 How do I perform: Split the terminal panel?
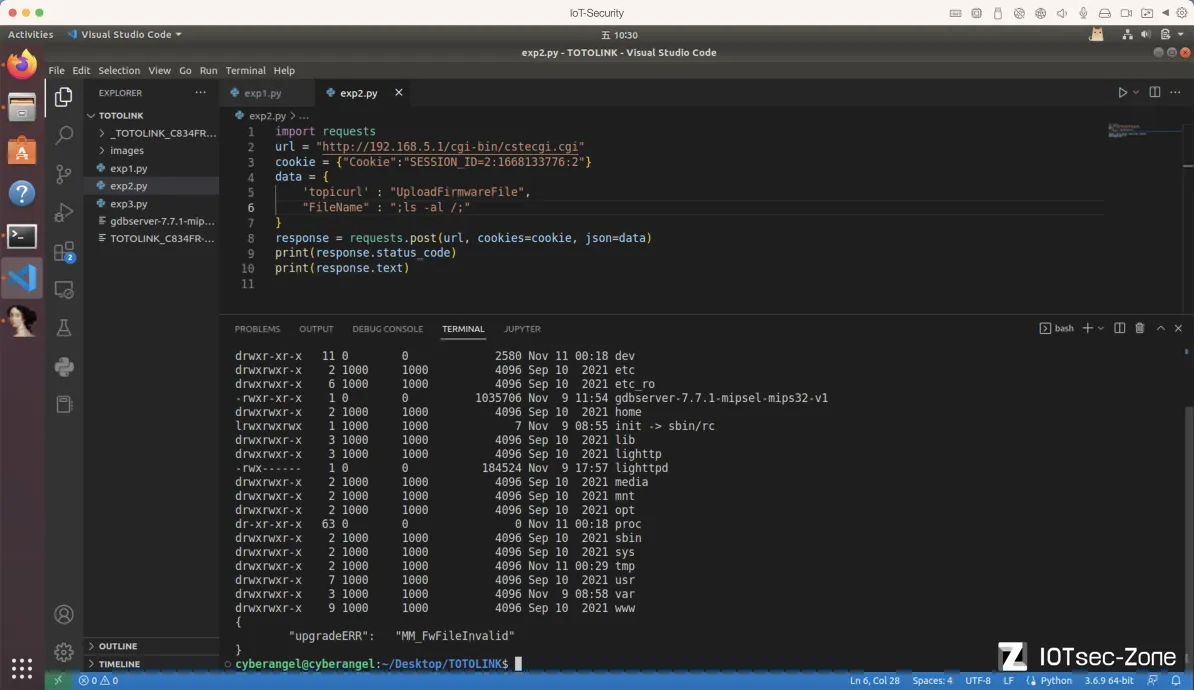pos(1119,328)
